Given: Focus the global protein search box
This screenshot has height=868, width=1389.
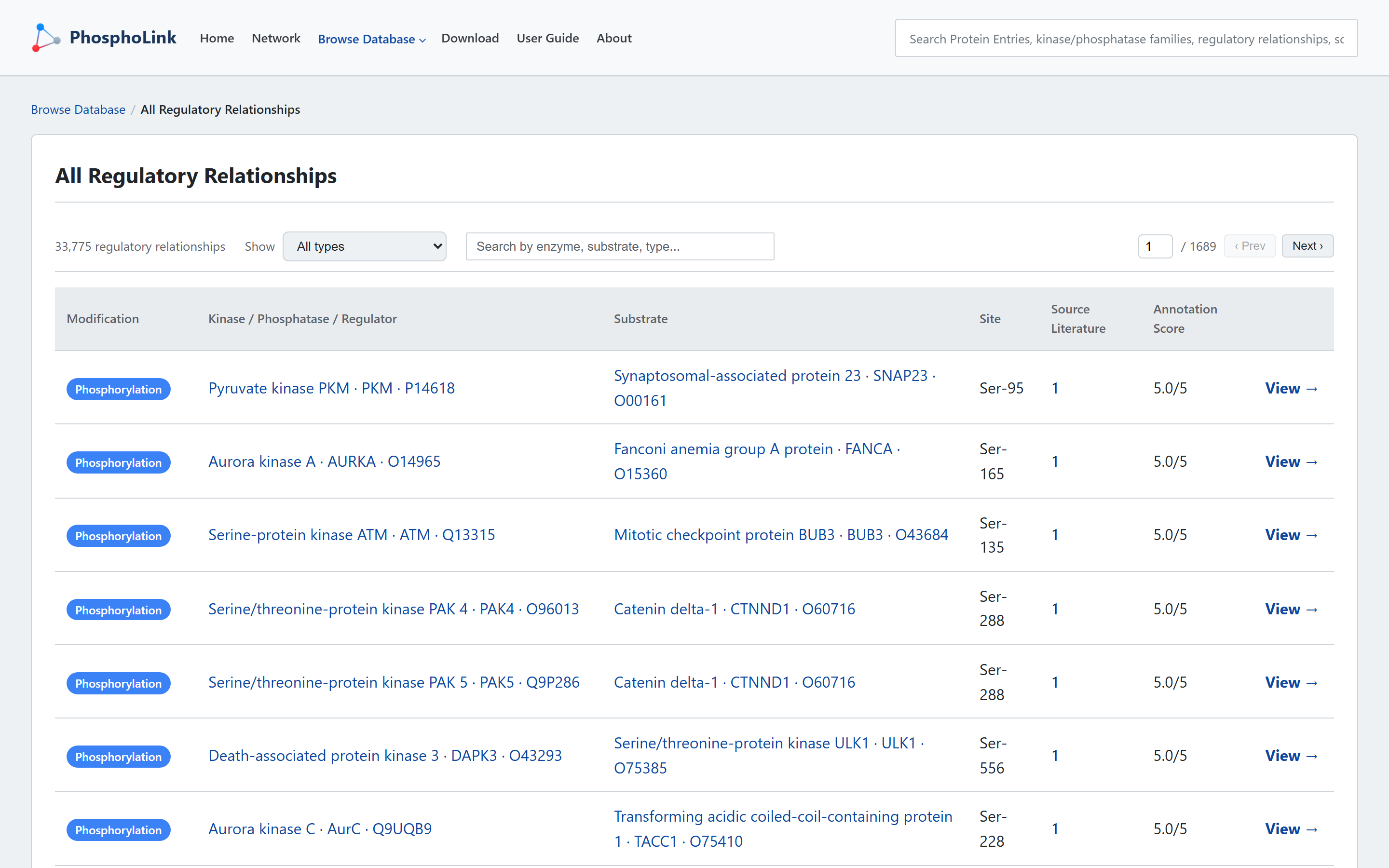Looking at the screenshot, I should tap(1126, 39).
